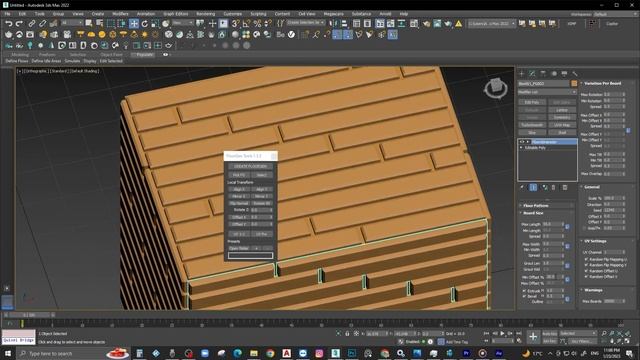Toggle Random Flip Mapping U checkbox
The height and width of the screenshot is (360, 640).
tap(587, 259)
